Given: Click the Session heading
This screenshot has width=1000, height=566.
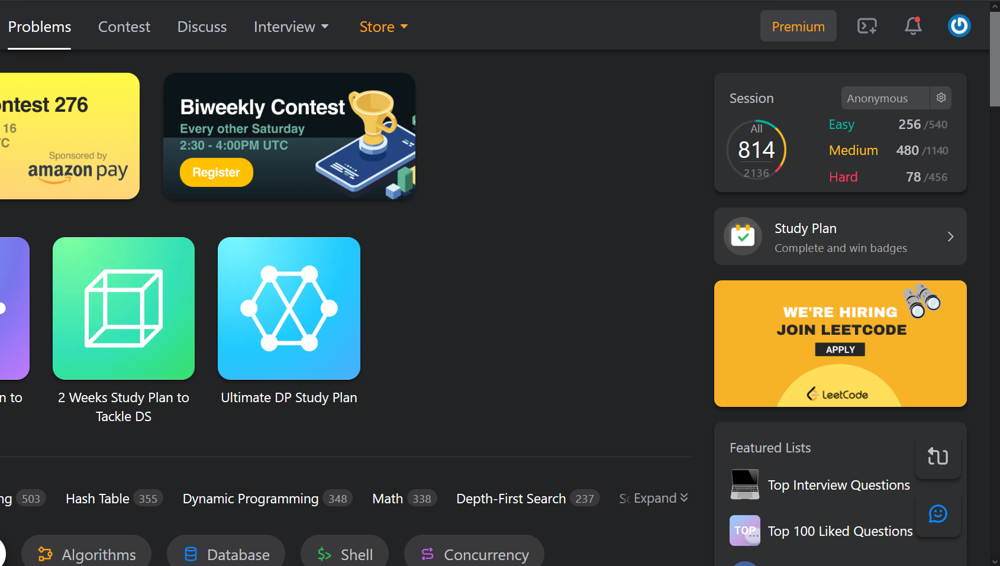Looking at the screenshot, I should 751,98.
